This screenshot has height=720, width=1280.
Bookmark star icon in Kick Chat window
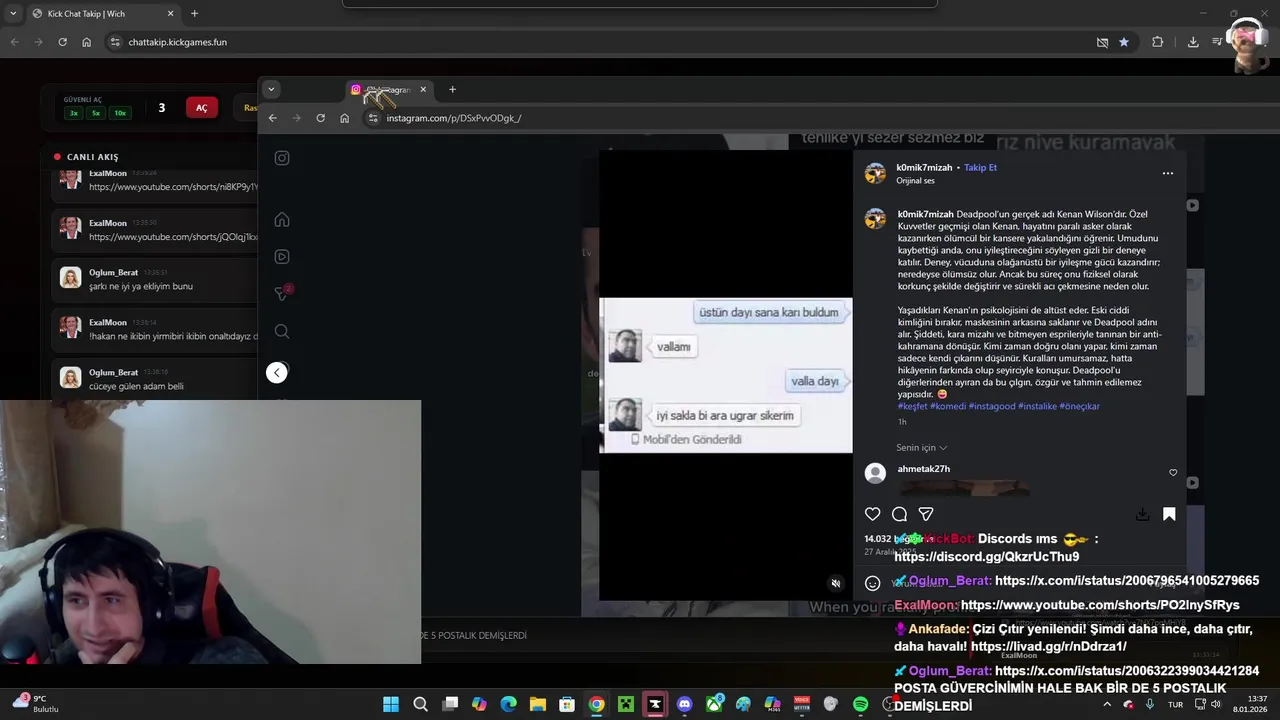[x=1124, y=42]
